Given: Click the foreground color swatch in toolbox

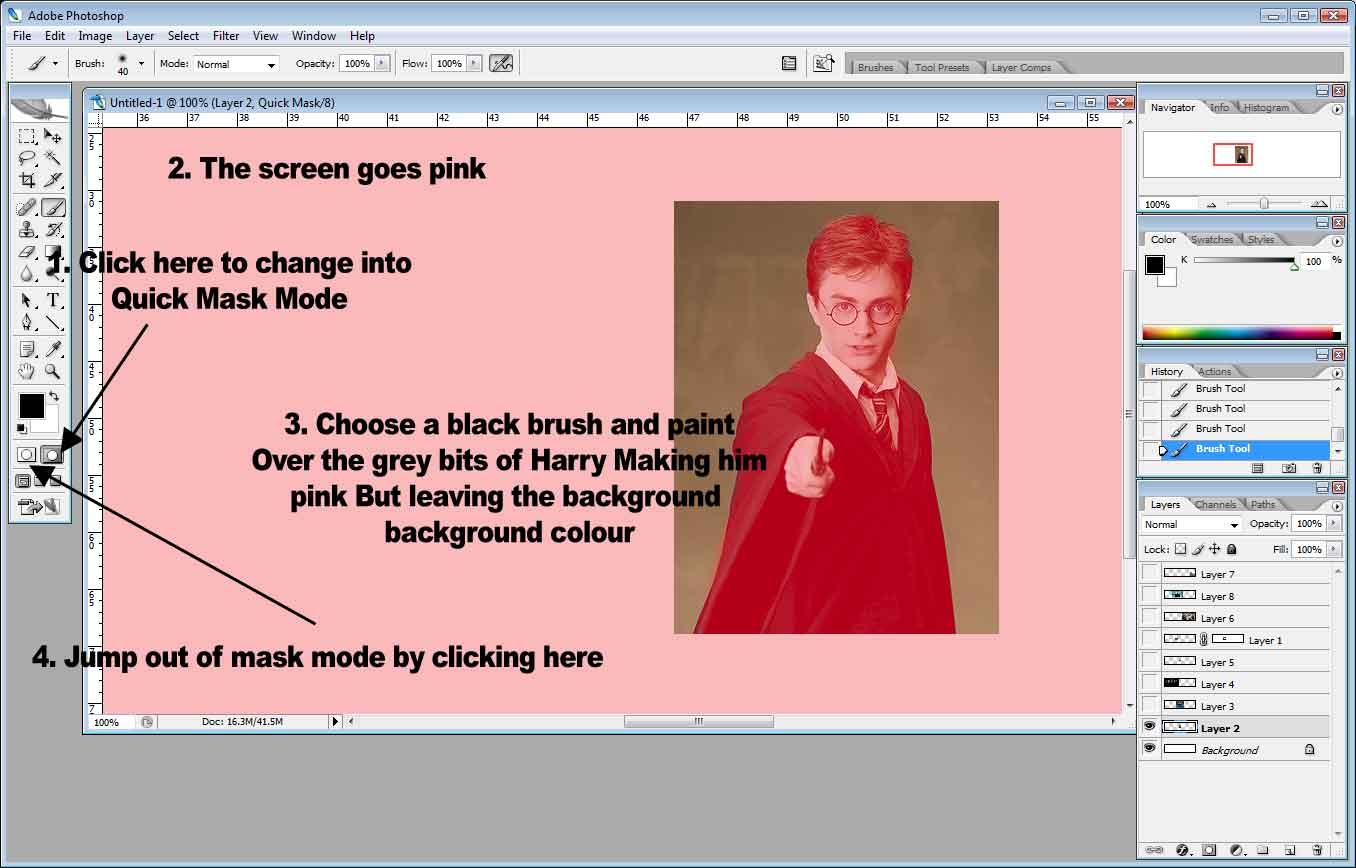Looking at the screenshot, I should tap(31, 405).
